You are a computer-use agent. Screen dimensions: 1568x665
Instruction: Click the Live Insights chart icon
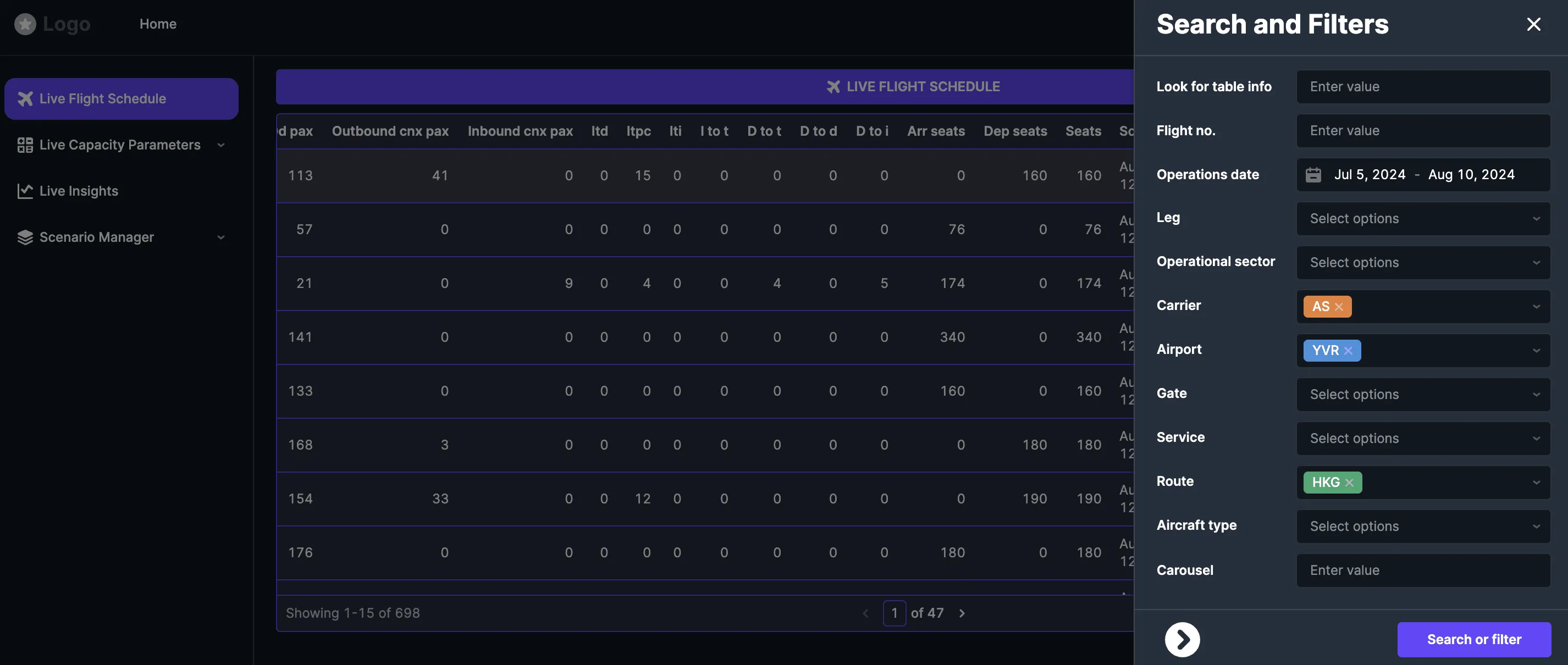coord(25,191)
